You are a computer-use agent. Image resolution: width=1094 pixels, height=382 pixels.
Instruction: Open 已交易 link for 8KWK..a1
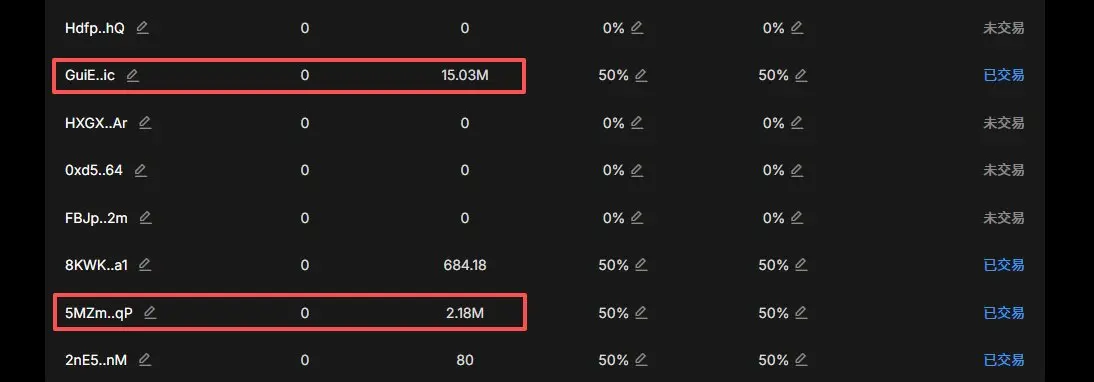point(1004,265)
